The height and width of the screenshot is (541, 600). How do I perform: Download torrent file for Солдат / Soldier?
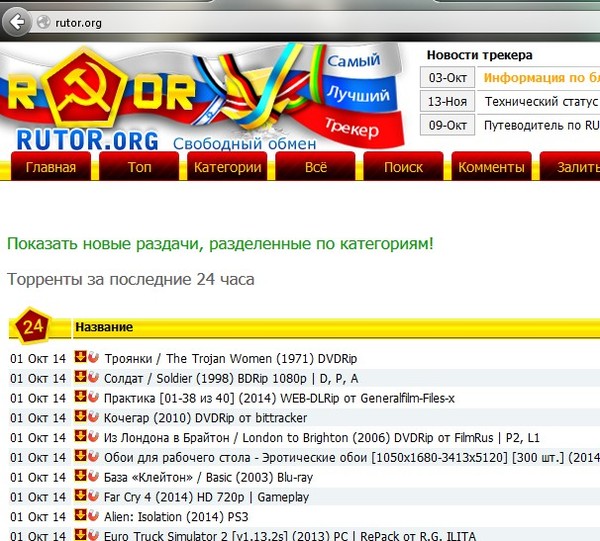80,376
